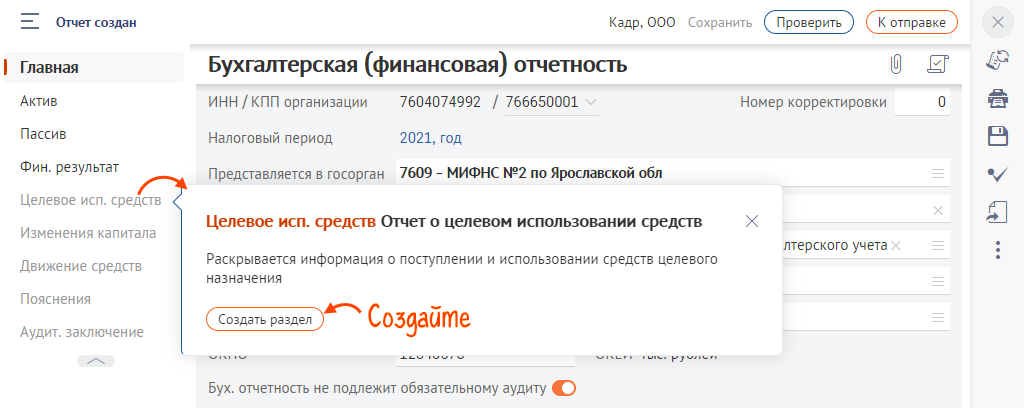The image size is (1024, 408).
Task: Click the signed document icon beside paperclip
Action: 936,65
